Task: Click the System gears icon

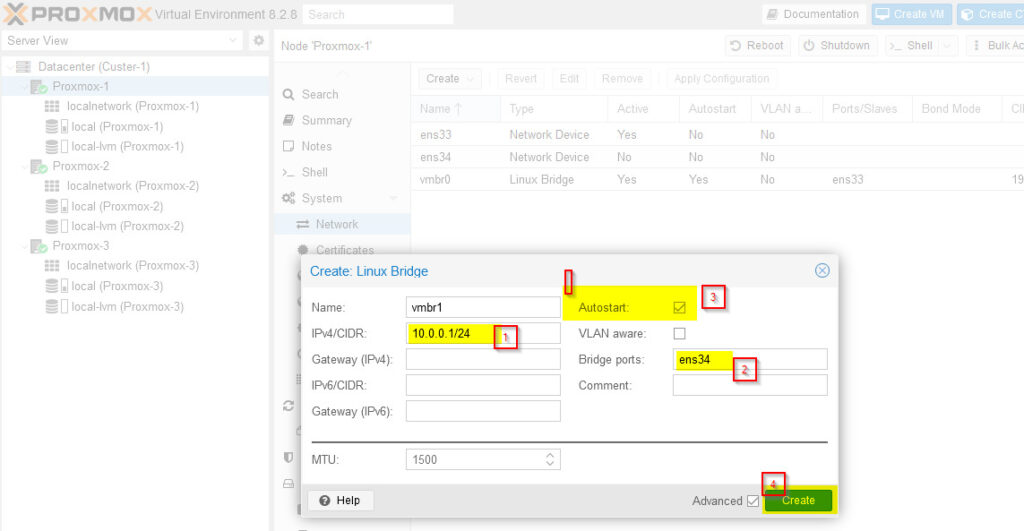Action: point(288,198)
